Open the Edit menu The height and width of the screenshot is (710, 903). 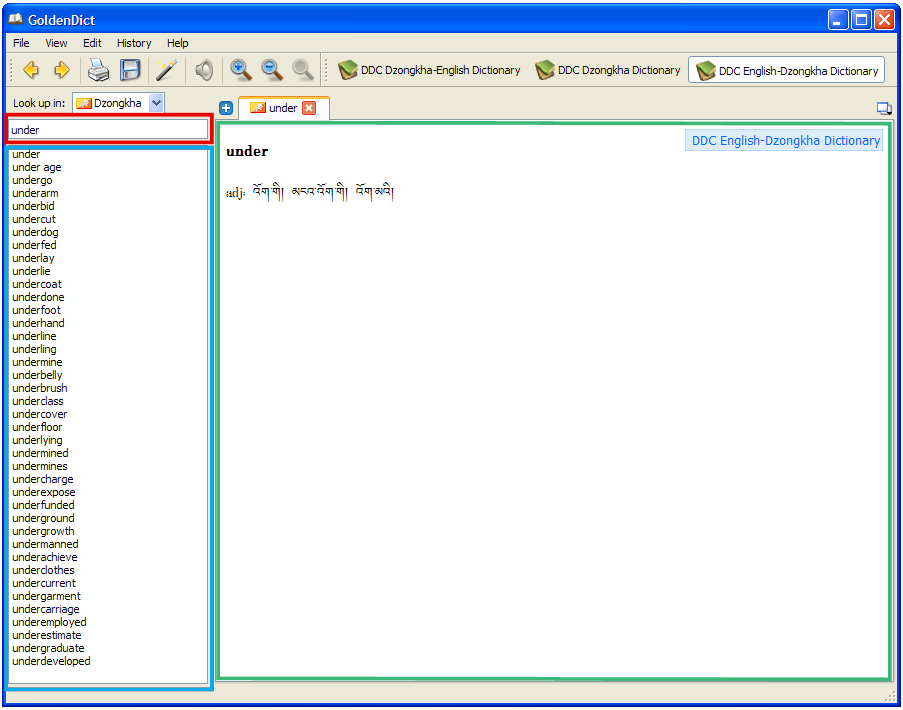click(92, 43)
